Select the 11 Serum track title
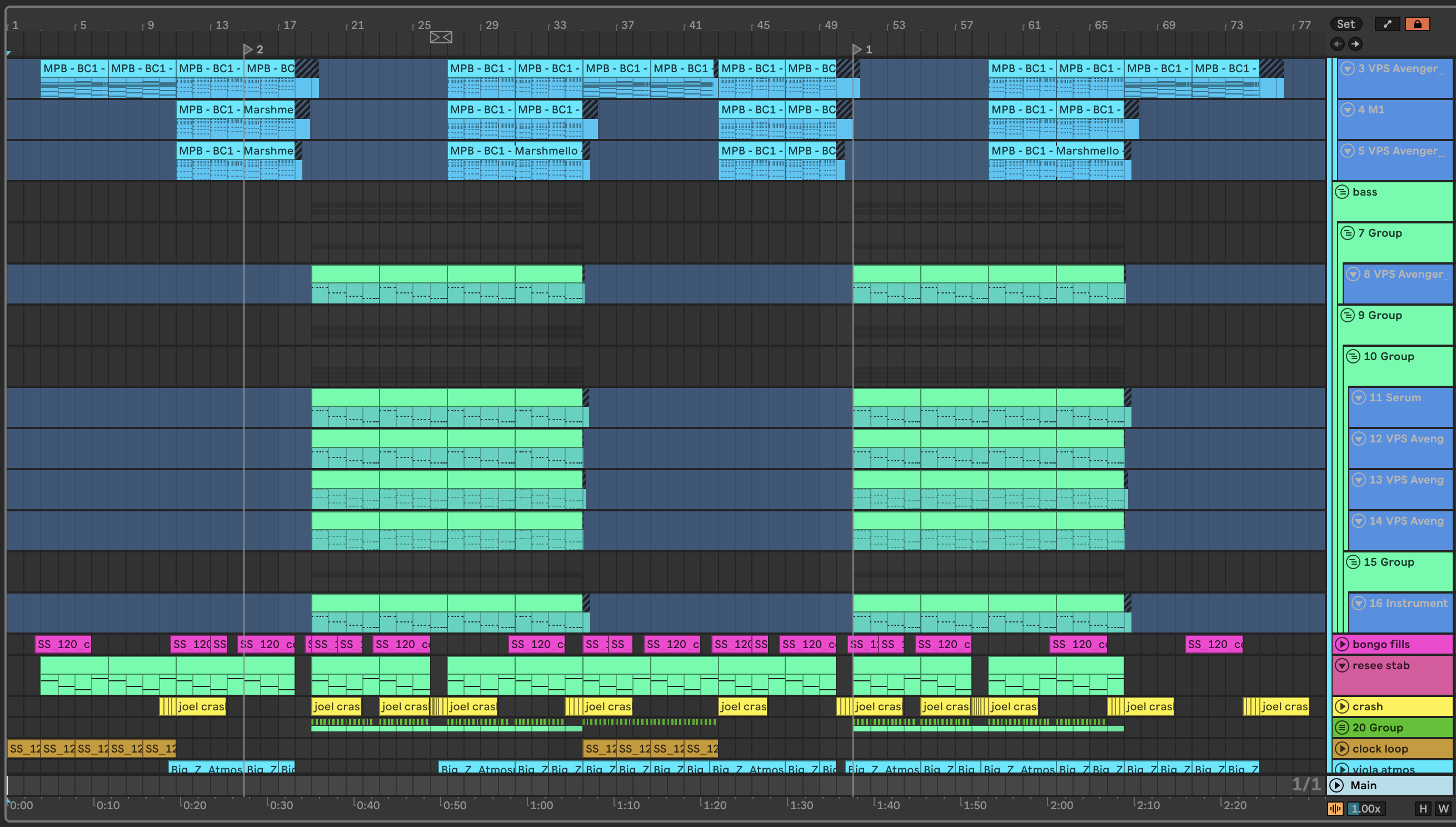 click(x=1395, y=397)
